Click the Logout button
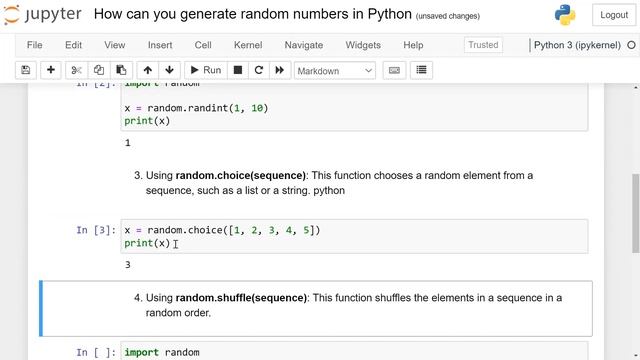The width and height of the screenshot is (640, 360). (x=614, y=15)
